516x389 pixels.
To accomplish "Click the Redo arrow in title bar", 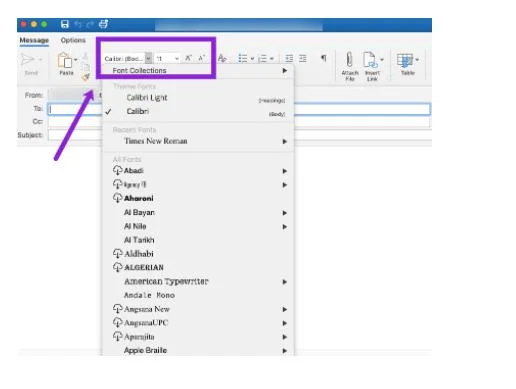I will [x=90, y=24].
